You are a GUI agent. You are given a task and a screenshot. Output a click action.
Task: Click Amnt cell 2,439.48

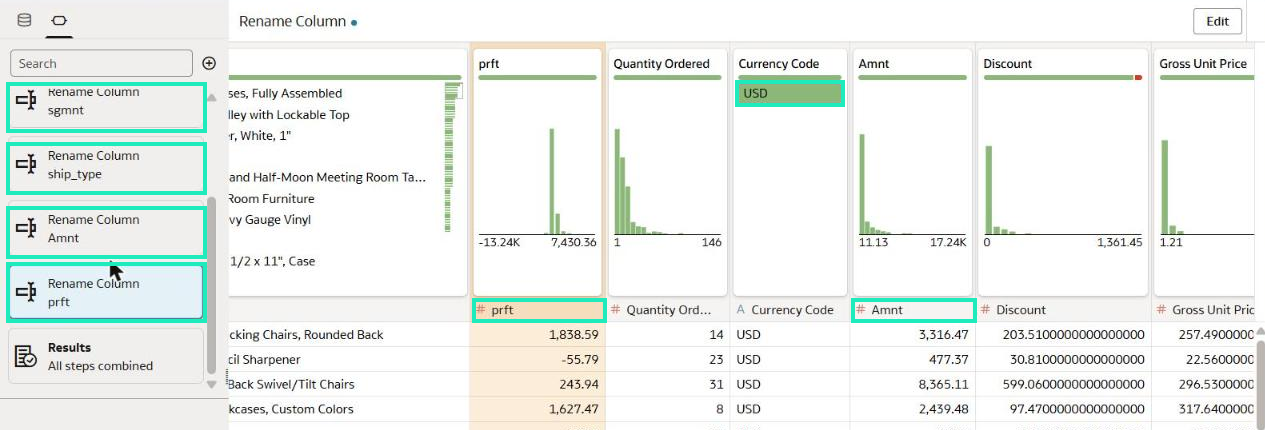click(911, 409)
